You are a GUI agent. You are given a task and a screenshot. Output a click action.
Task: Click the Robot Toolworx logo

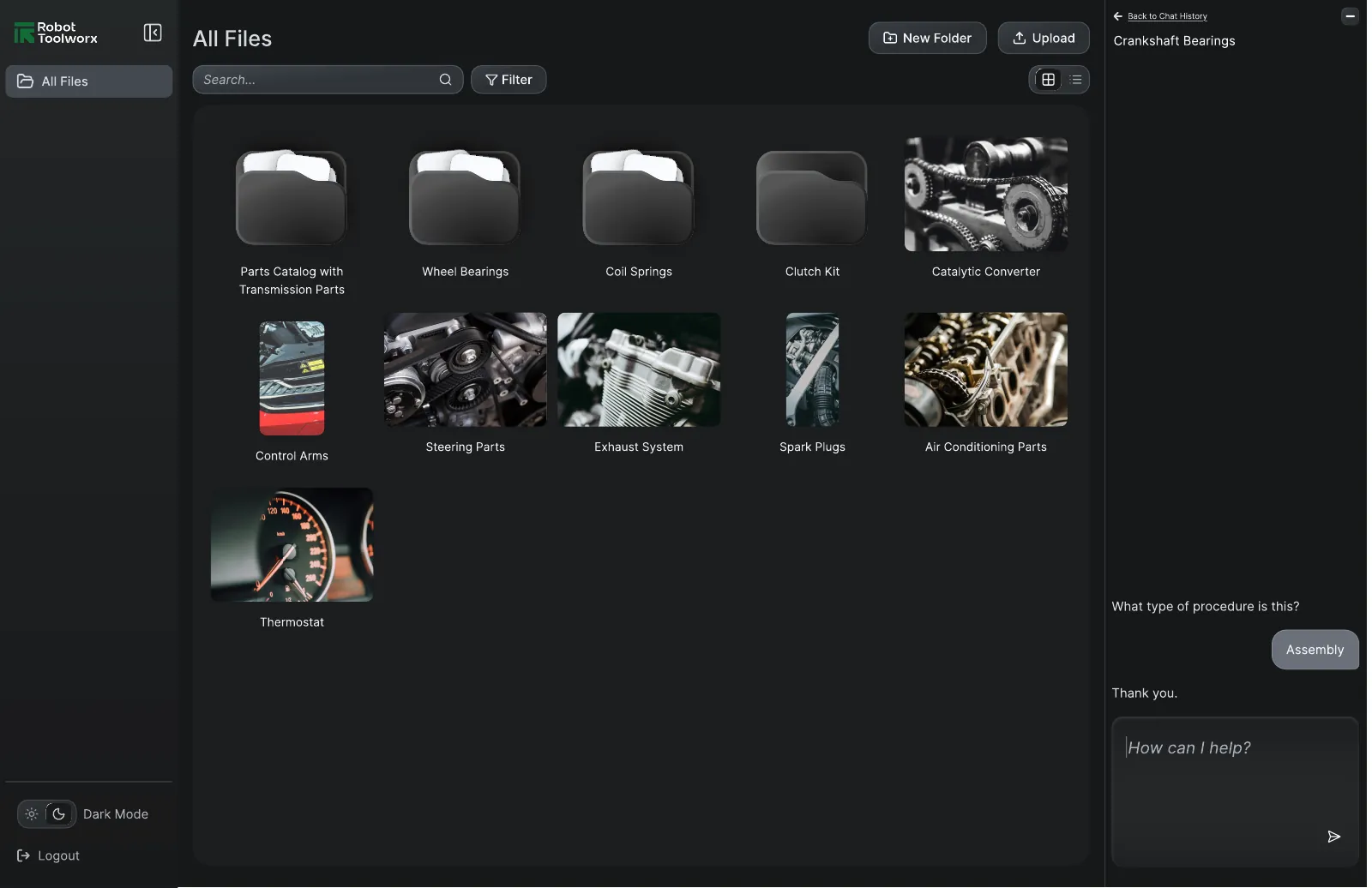(x=56, y=33)
